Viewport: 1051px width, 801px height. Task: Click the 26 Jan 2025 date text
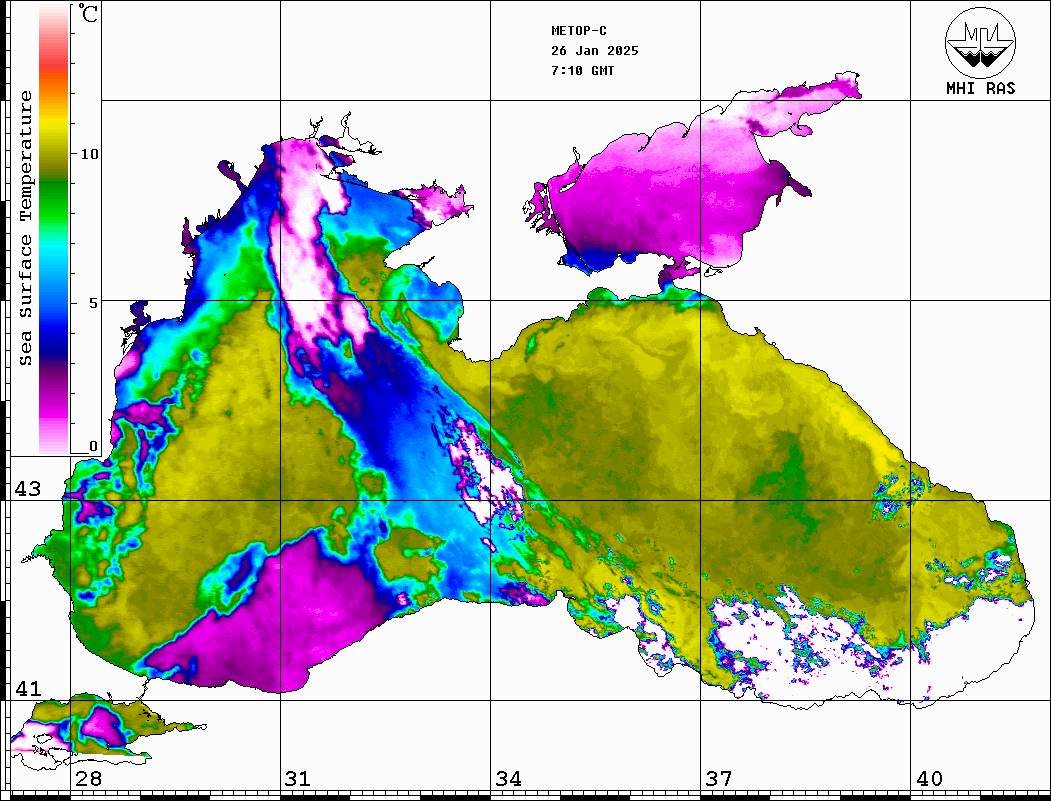click(x=595, y=51)
